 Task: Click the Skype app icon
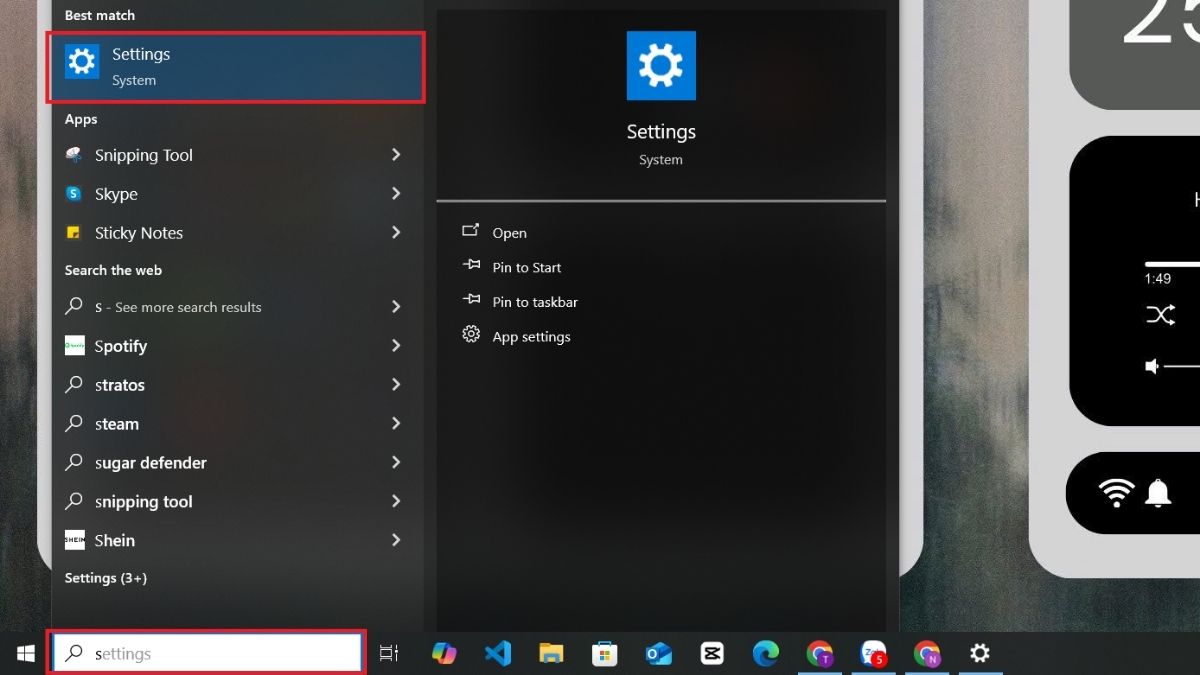[x=74, y=194]
